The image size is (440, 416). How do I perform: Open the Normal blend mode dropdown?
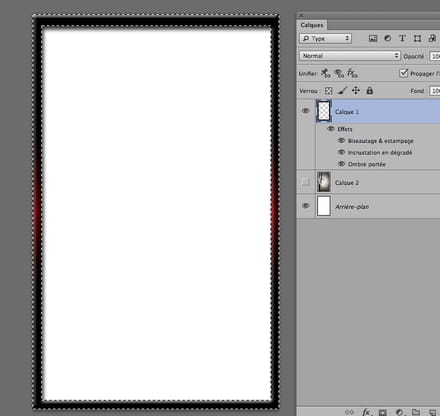pos(350,56)
